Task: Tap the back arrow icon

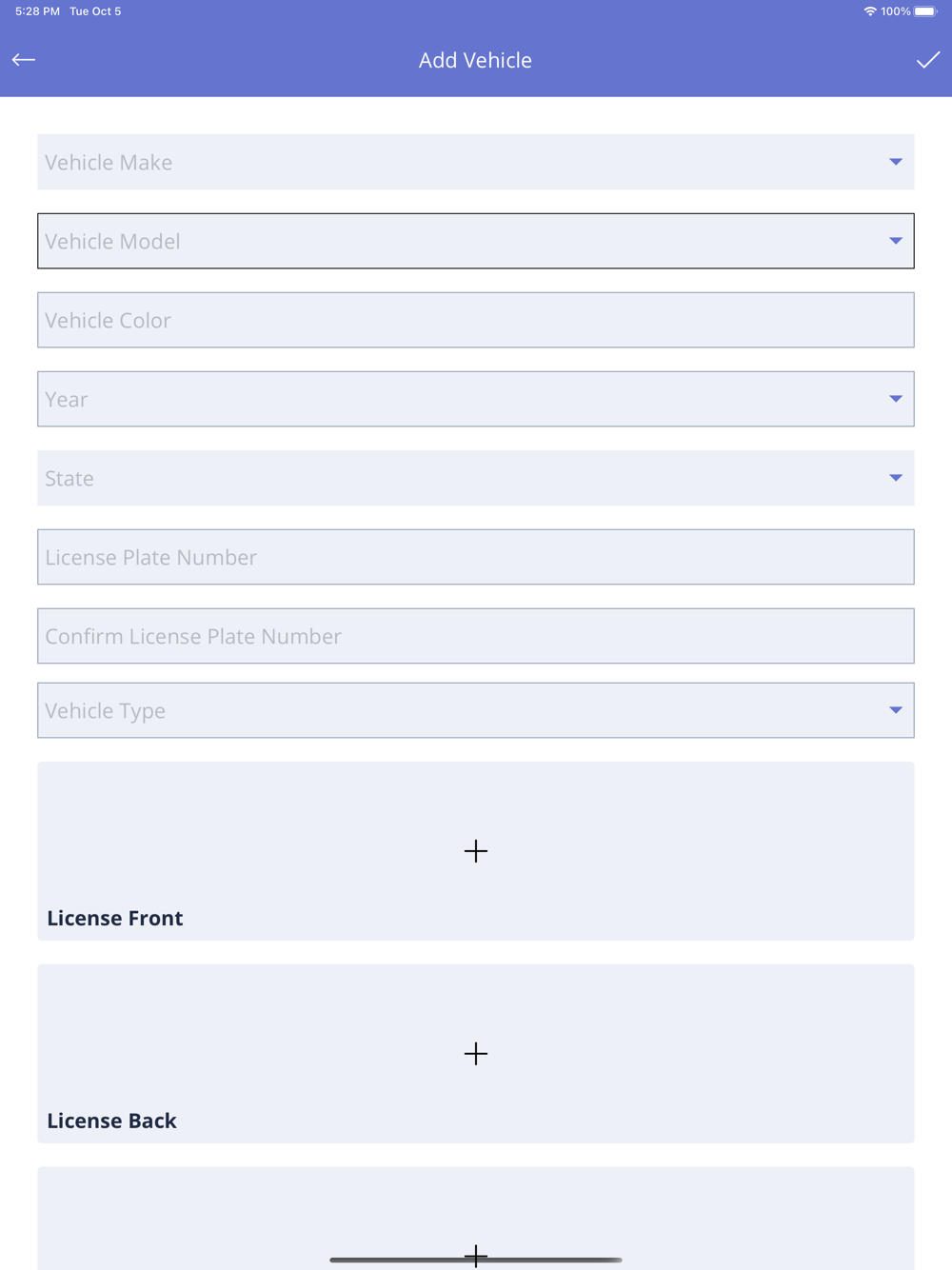Action: [24, 60]
